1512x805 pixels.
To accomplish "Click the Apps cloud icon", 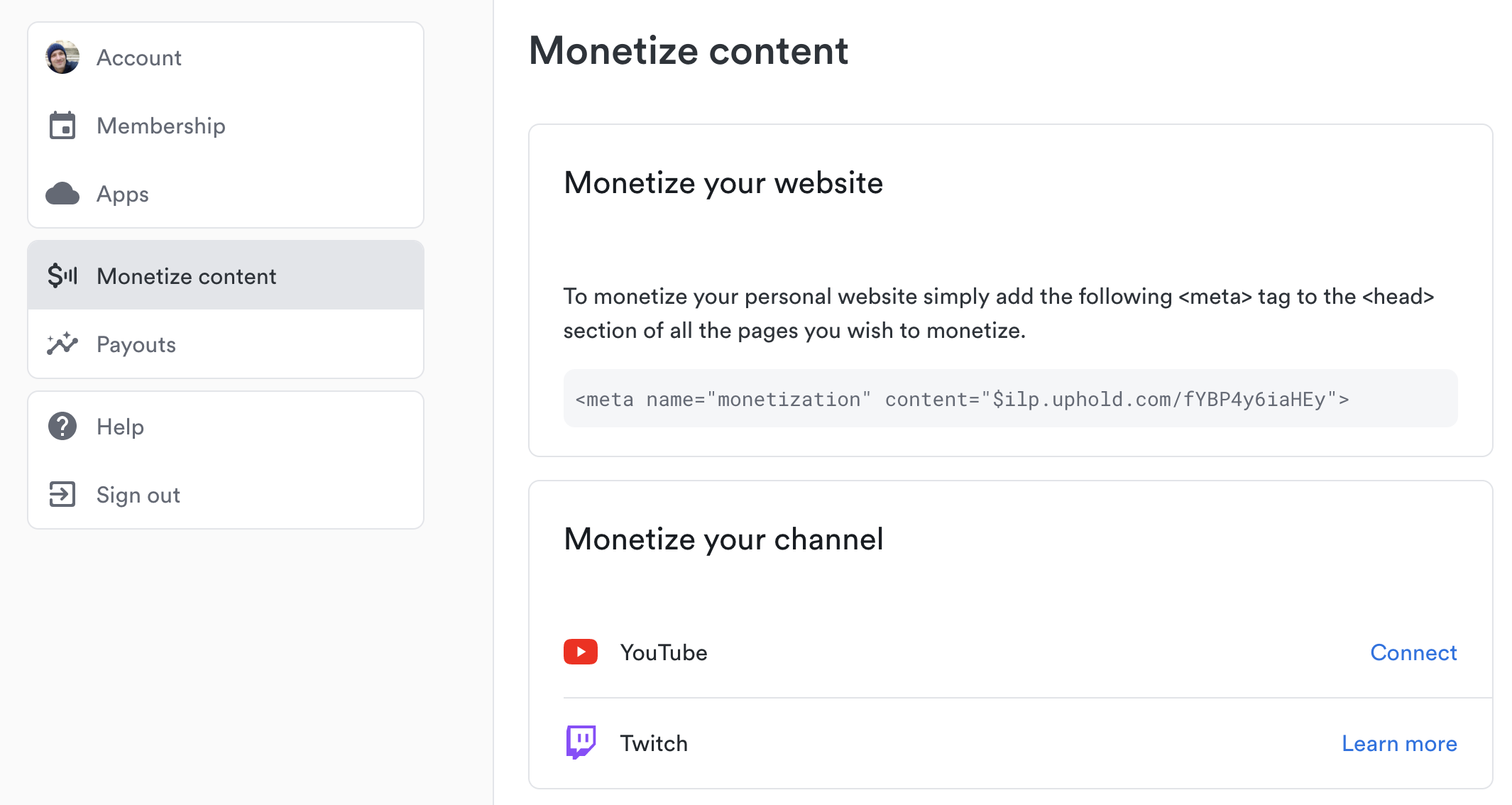I will point(62,194).
